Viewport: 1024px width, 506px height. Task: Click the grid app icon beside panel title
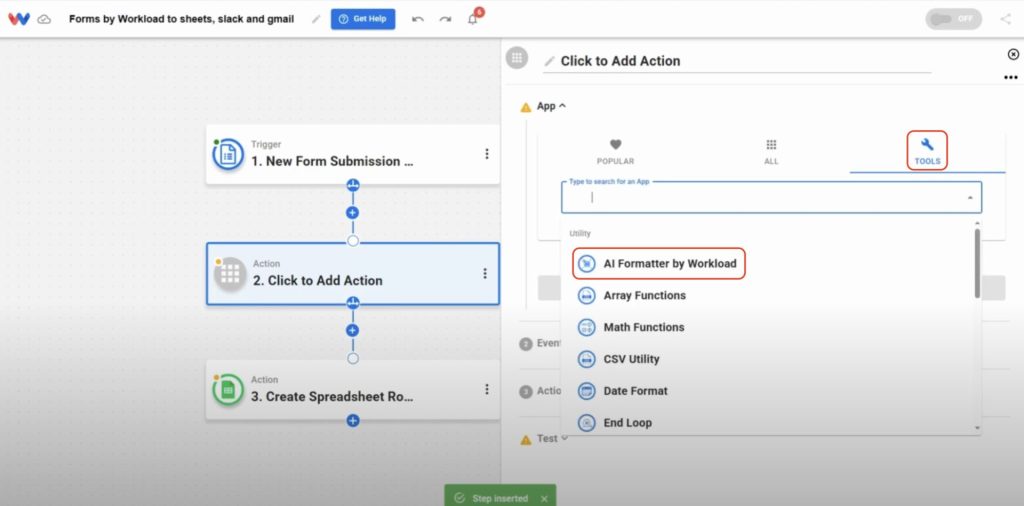[x=517, y=57]
